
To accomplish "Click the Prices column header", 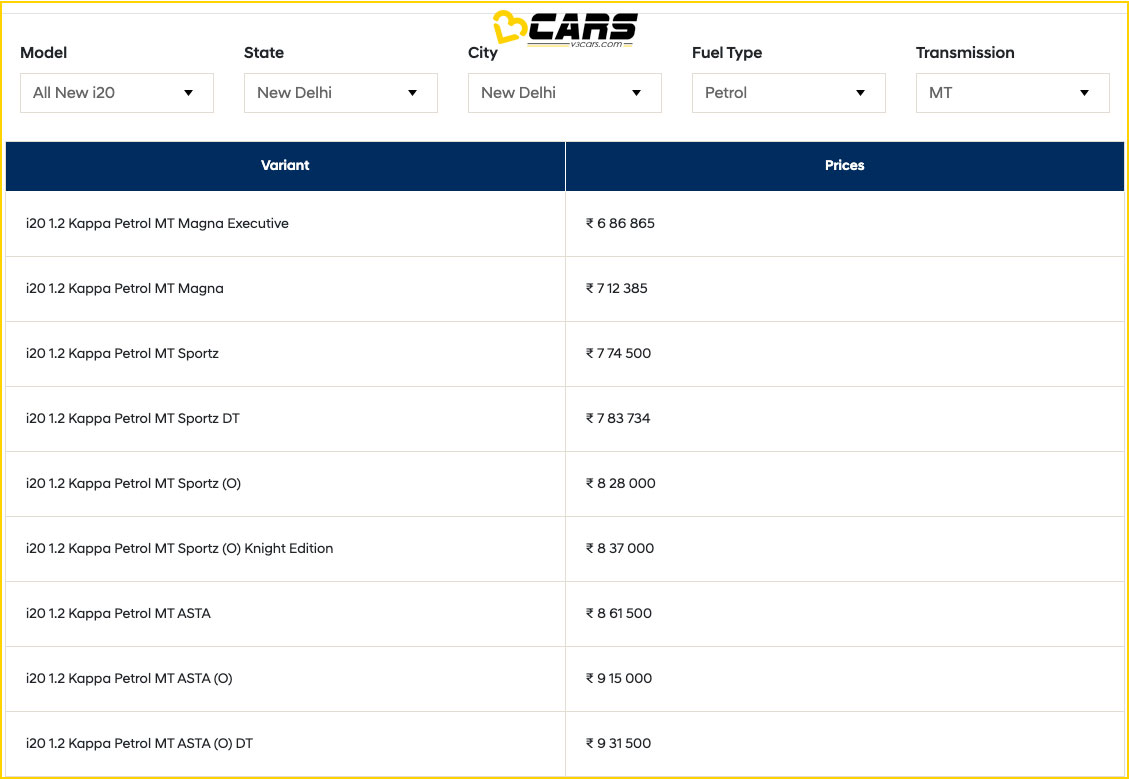I will (x=845, y=165).
